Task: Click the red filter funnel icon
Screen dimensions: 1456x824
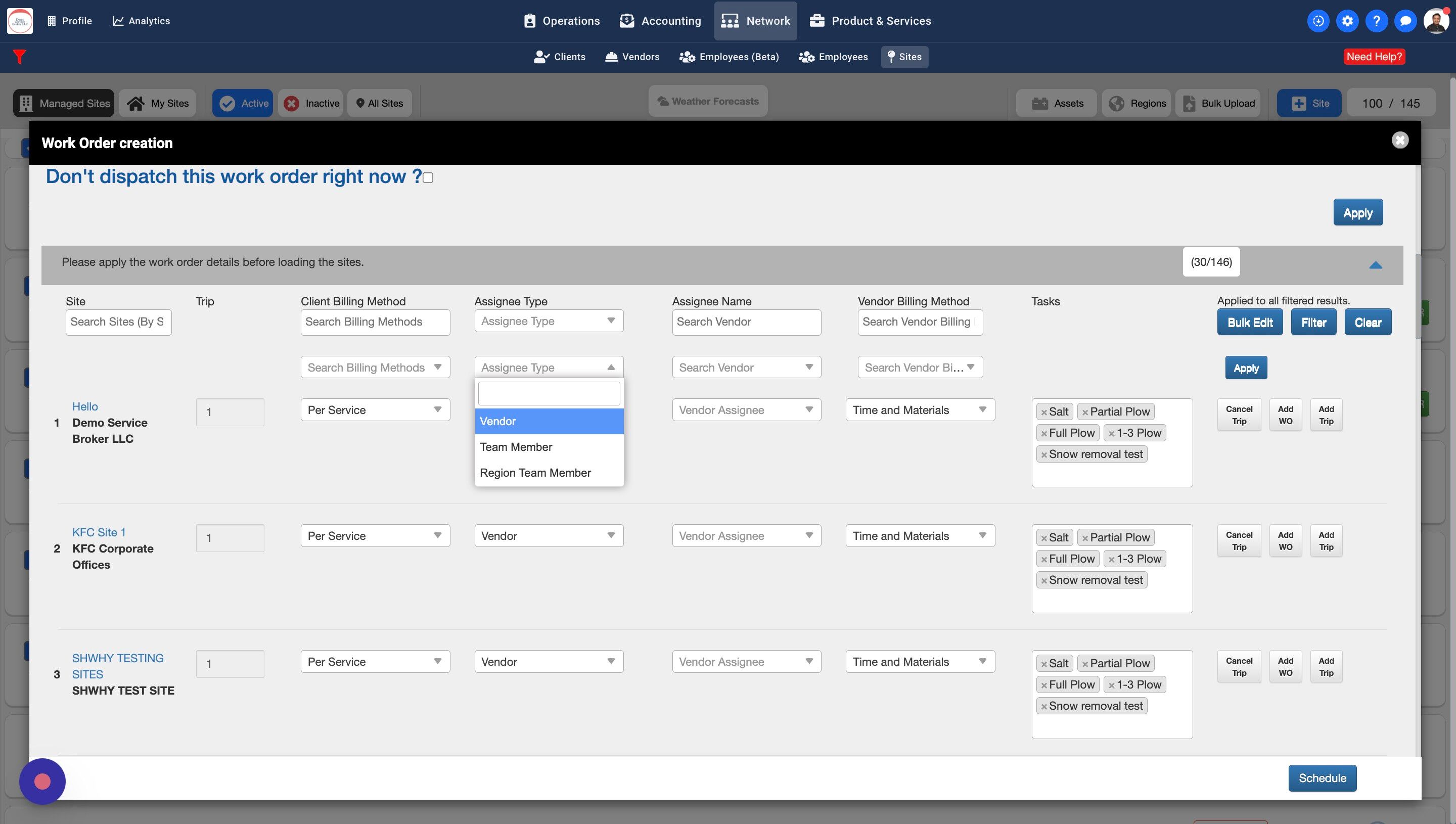Action: coord(19,57)
